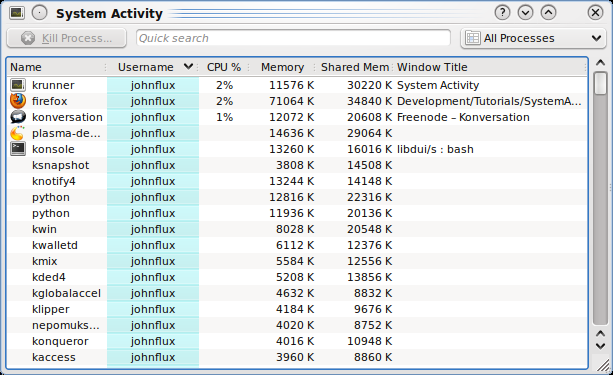Viewport: 613px width, 375px height.
Task: Click the konsole terminal icon
Action: click(x=18, y=149)
